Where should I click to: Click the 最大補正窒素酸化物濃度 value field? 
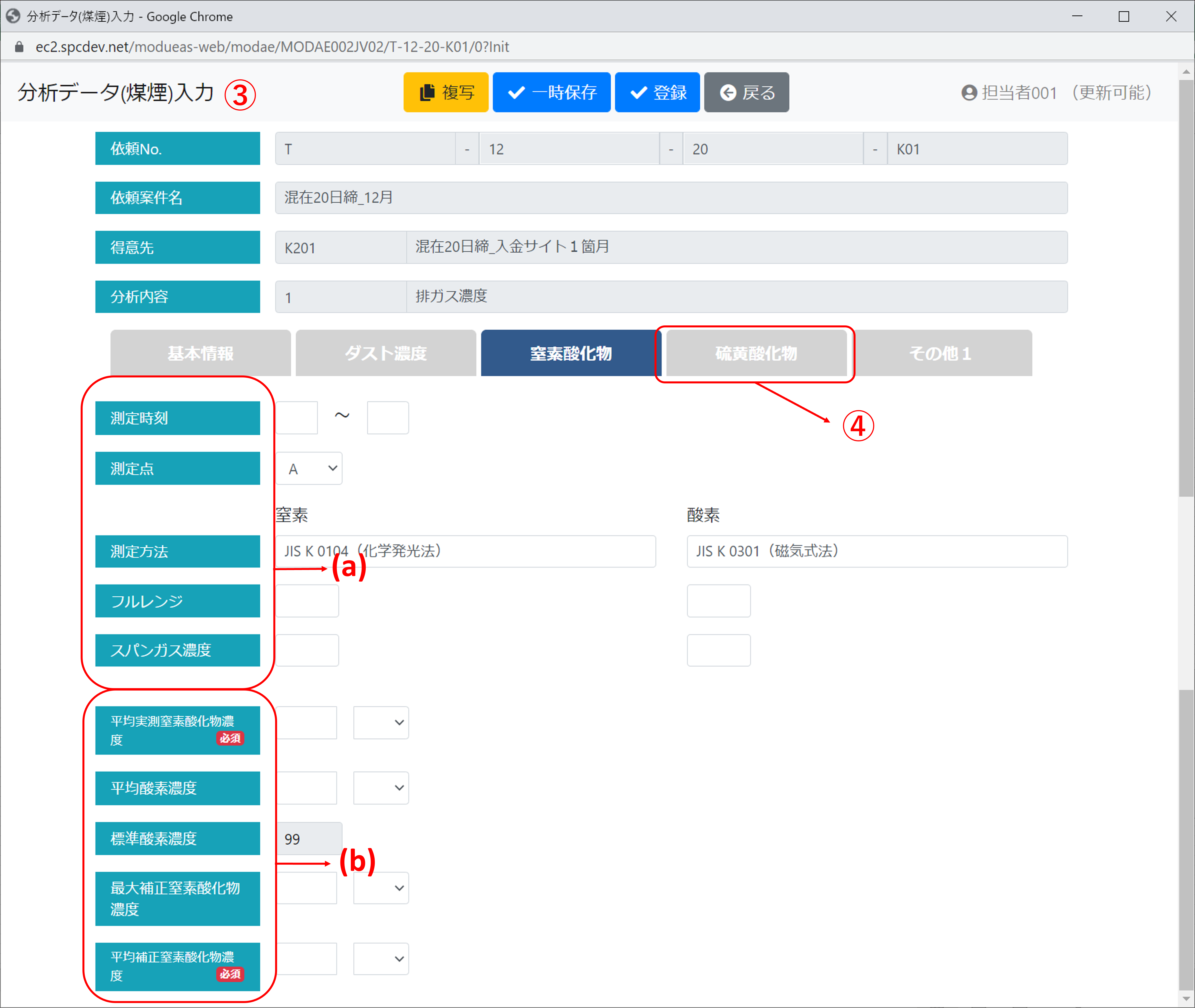[306, 888]
